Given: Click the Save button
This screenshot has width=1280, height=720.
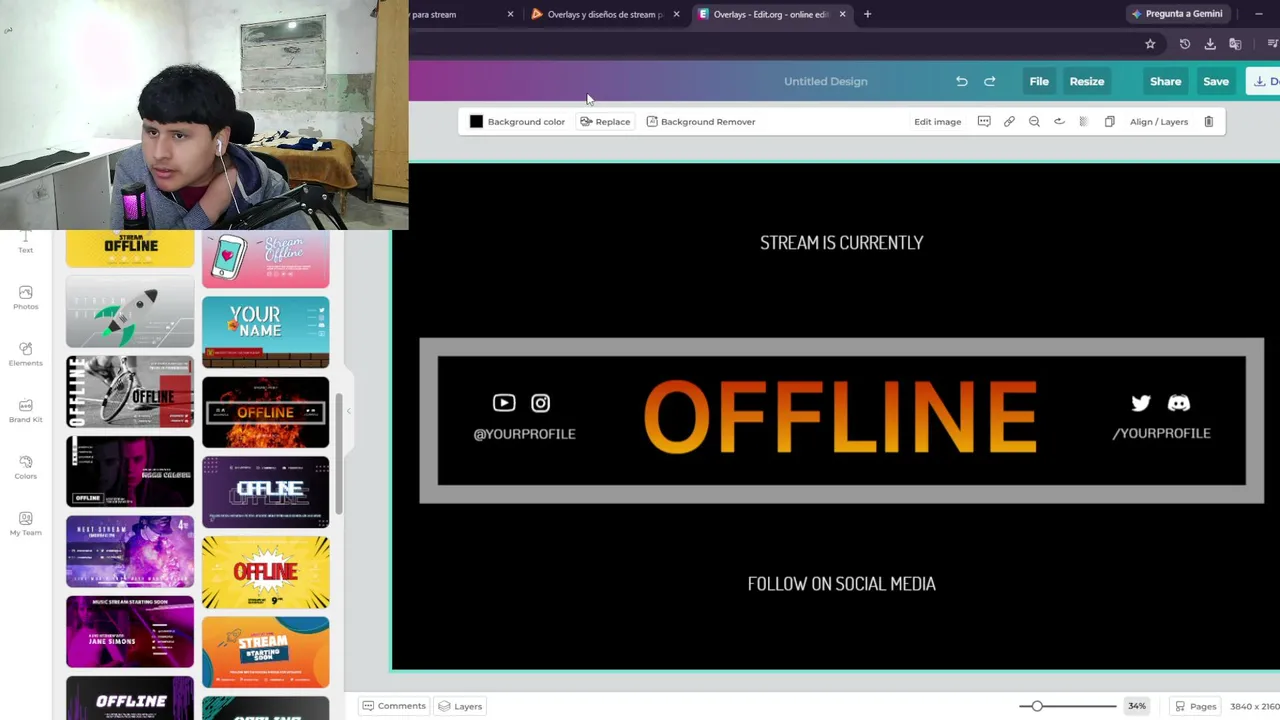Looking at the screenshot, I should (x=1216, y=82).
